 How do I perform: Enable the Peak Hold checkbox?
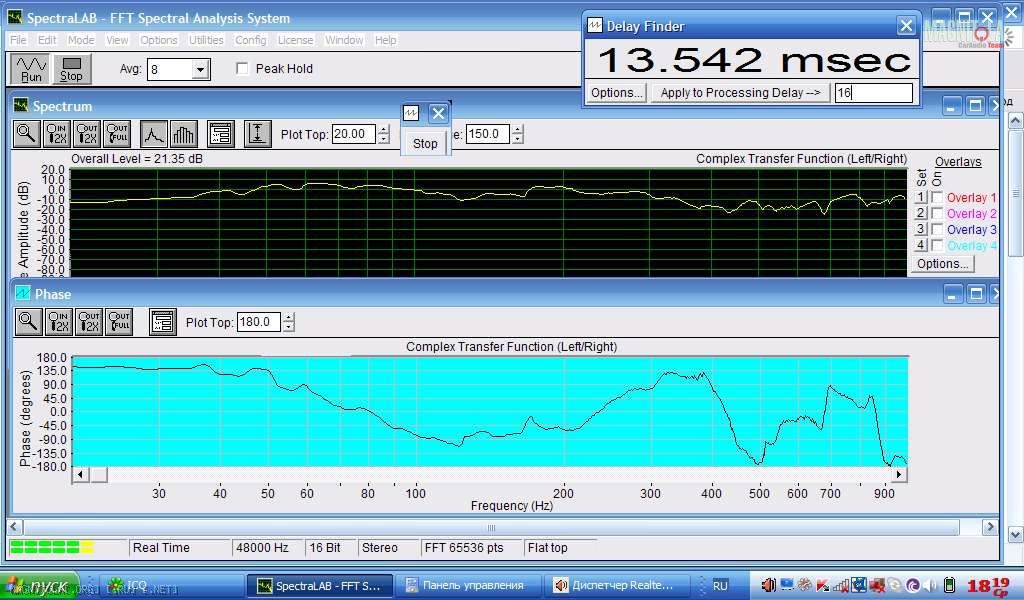[x=242, y=69]
